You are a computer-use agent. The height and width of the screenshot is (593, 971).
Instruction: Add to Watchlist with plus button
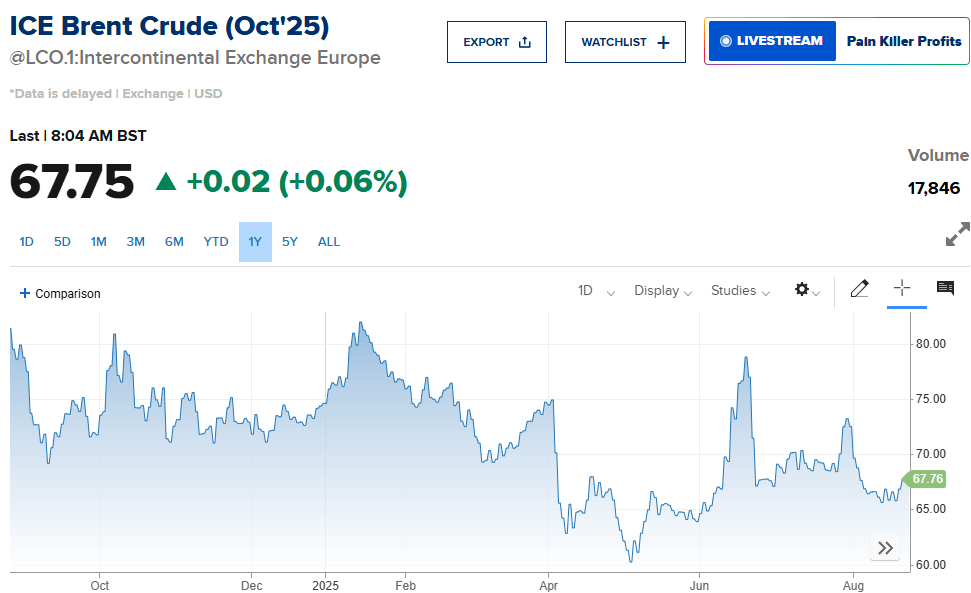tap(663, 42)
